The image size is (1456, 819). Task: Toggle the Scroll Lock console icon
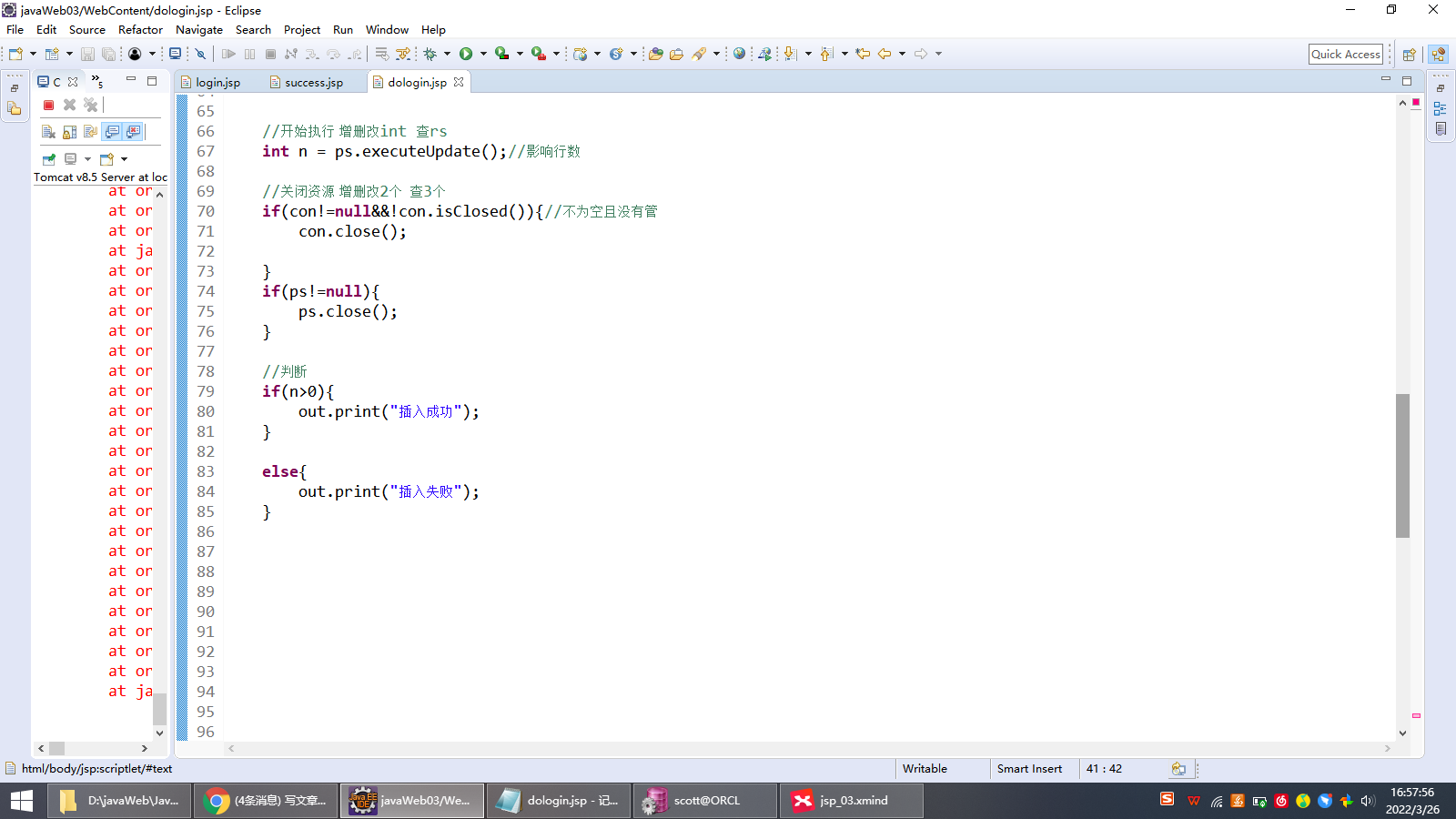[x=70, y=132]
